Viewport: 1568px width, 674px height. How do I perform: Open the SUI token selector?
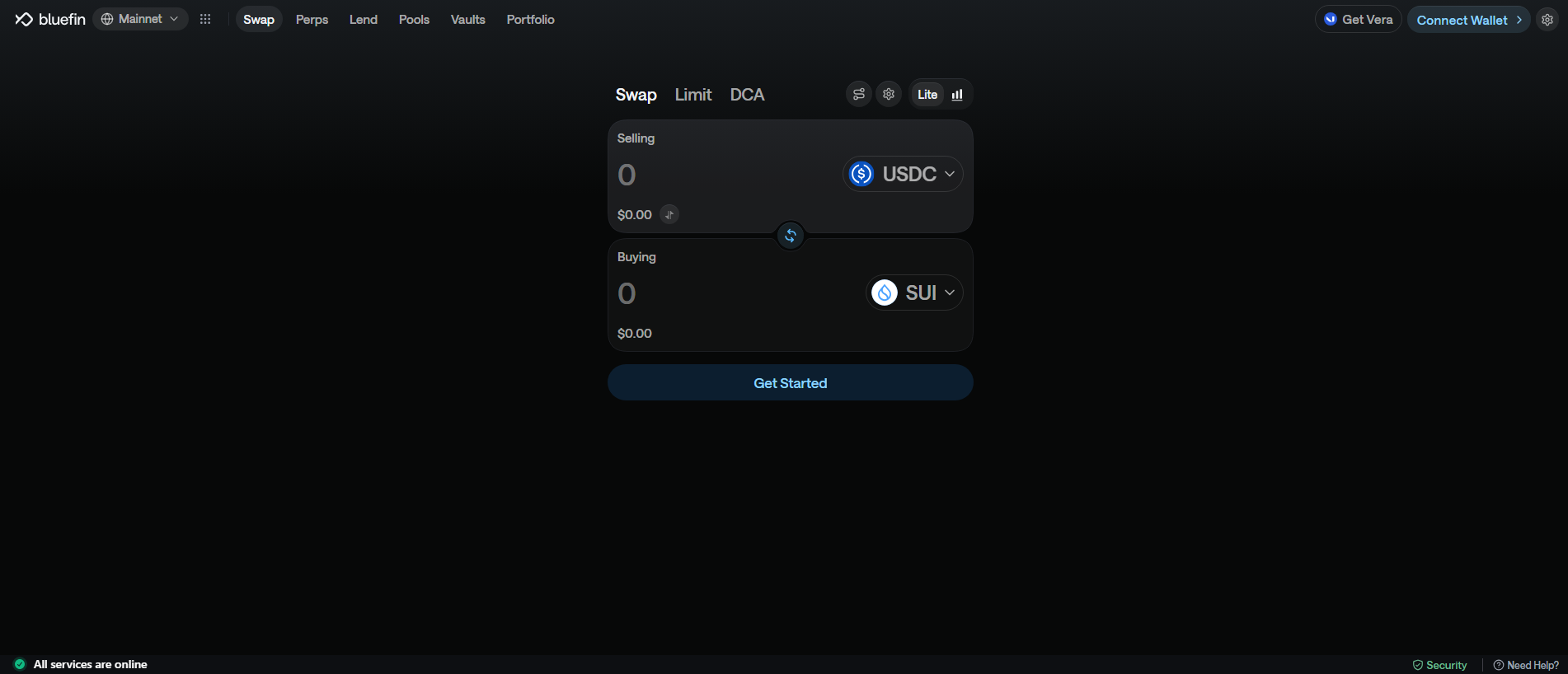pyautogui.click(x=914, y=293)
